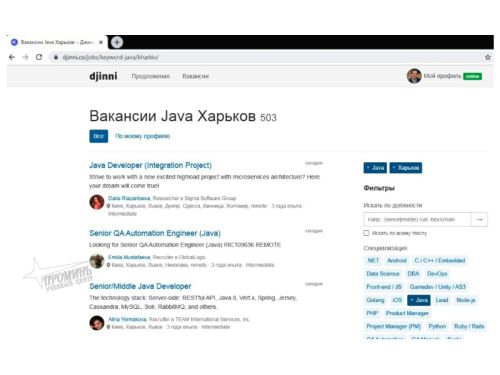Open the Предложения menu item

[151, 76]
